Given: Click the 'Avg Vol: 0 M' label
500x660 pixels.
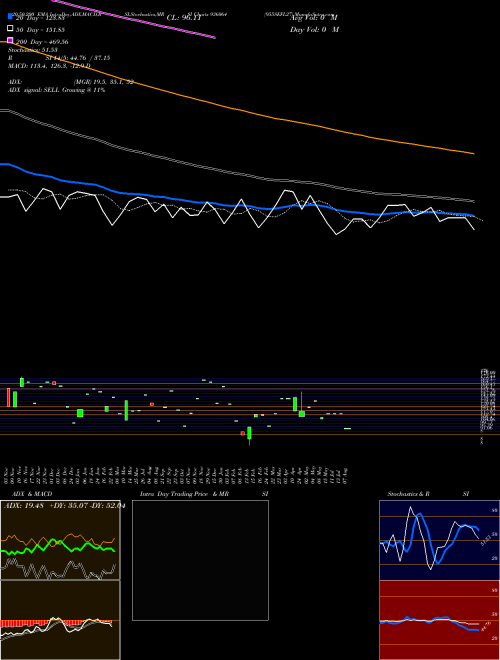Looking at the screenshot, I should 314,18.
